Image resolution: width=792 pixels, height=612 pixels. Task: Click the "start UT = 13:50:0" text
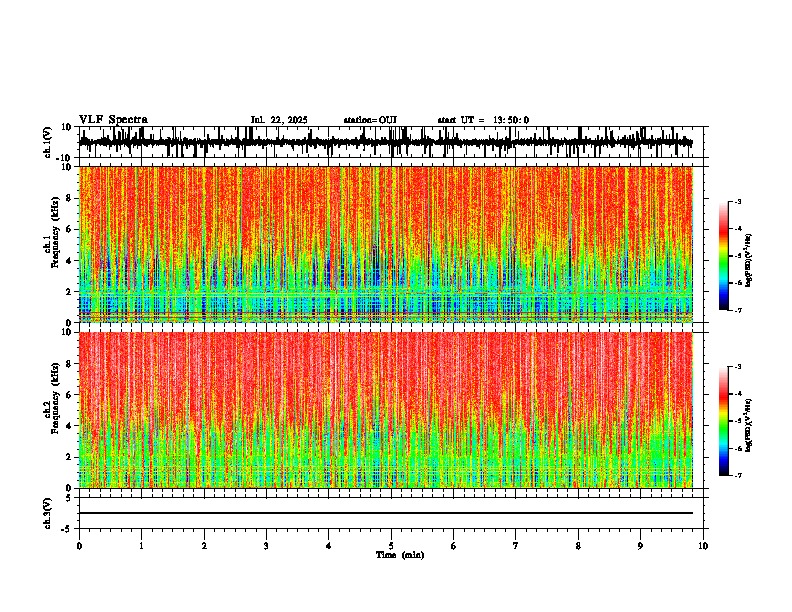pyautogui.click(x=483, y=120)
